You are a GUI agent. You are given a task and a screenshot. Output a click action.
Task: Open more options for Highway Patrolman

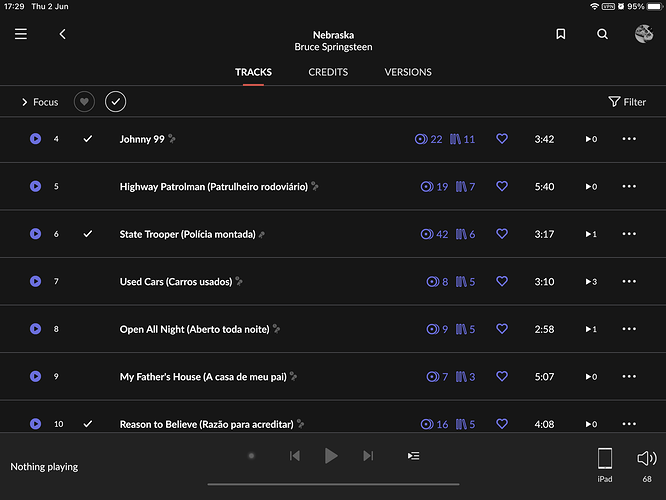[629, 186]
